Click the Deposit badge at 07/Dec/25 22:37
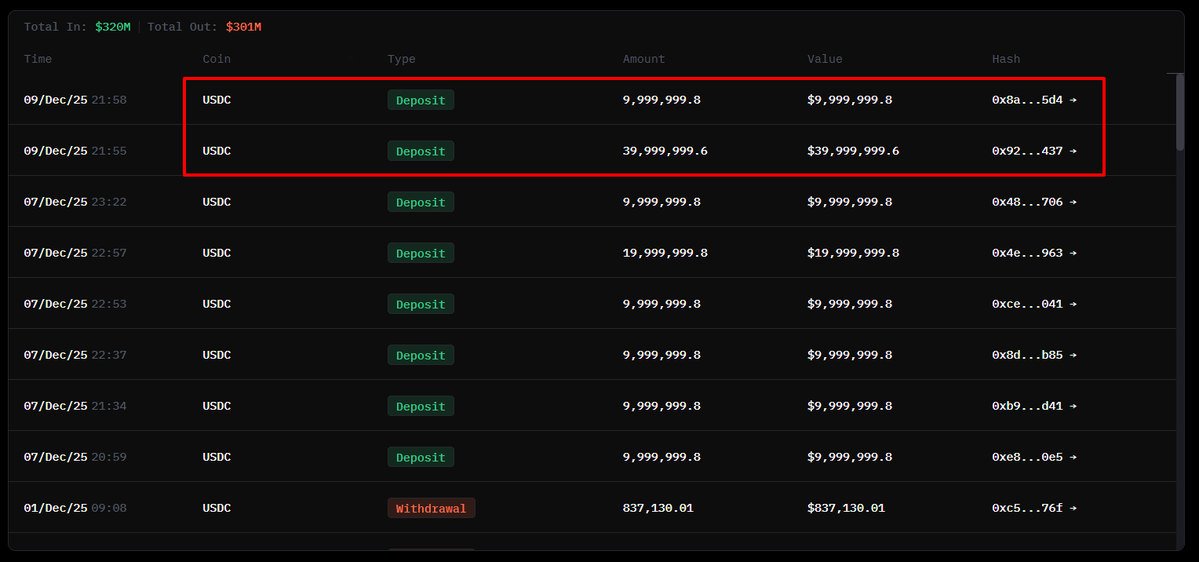The width and height of the screenshot is (1199, 562). [421, 355]
